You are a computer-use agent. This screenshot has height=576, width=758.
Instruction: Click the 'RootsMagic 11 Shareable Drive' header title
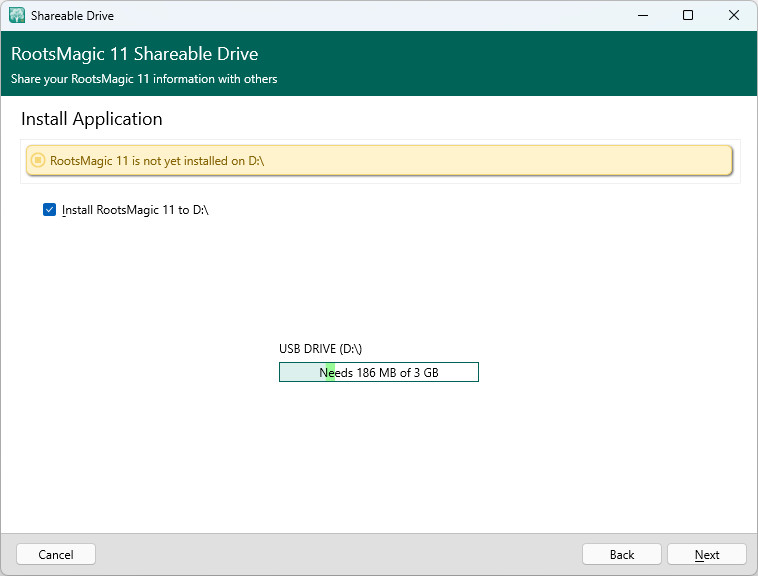(x=134, y=54)
